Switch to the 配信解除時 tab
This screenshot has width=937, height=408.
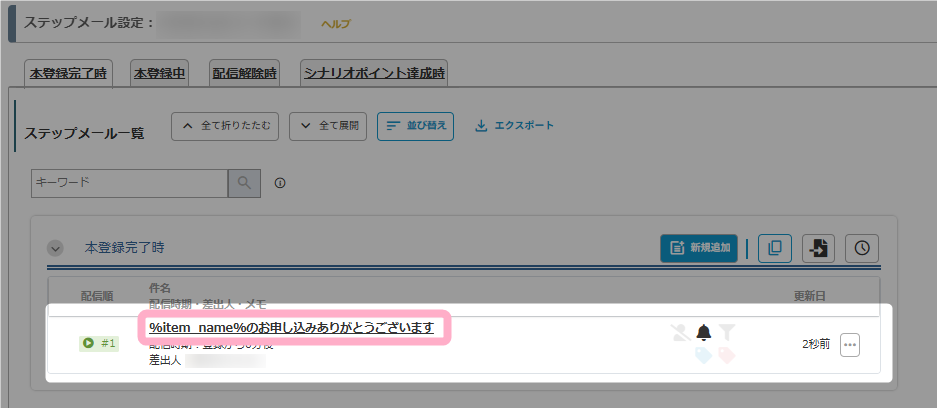click(x=245, y=73)
